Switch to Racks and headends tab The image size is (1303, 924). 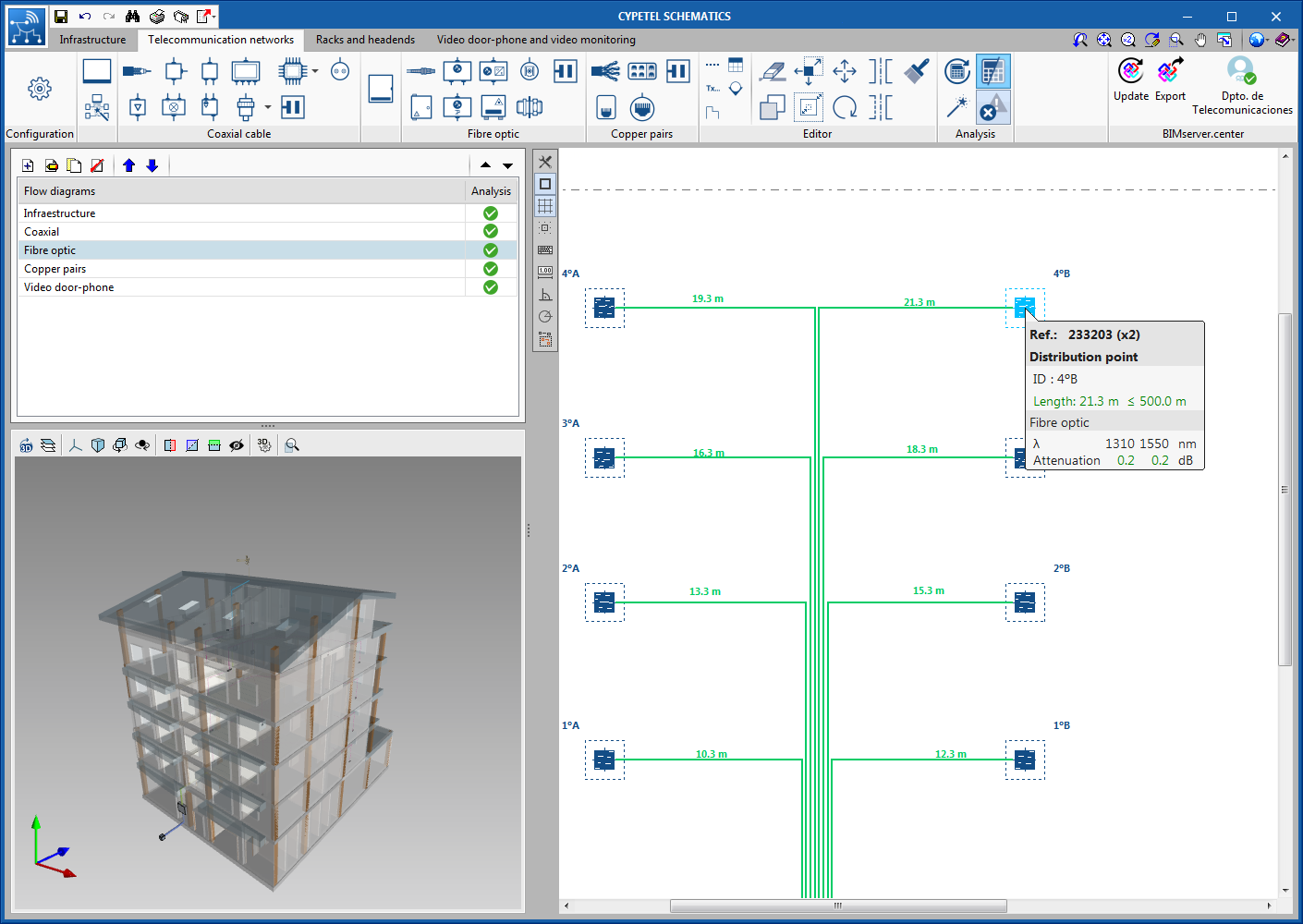(x=365, y=40)
